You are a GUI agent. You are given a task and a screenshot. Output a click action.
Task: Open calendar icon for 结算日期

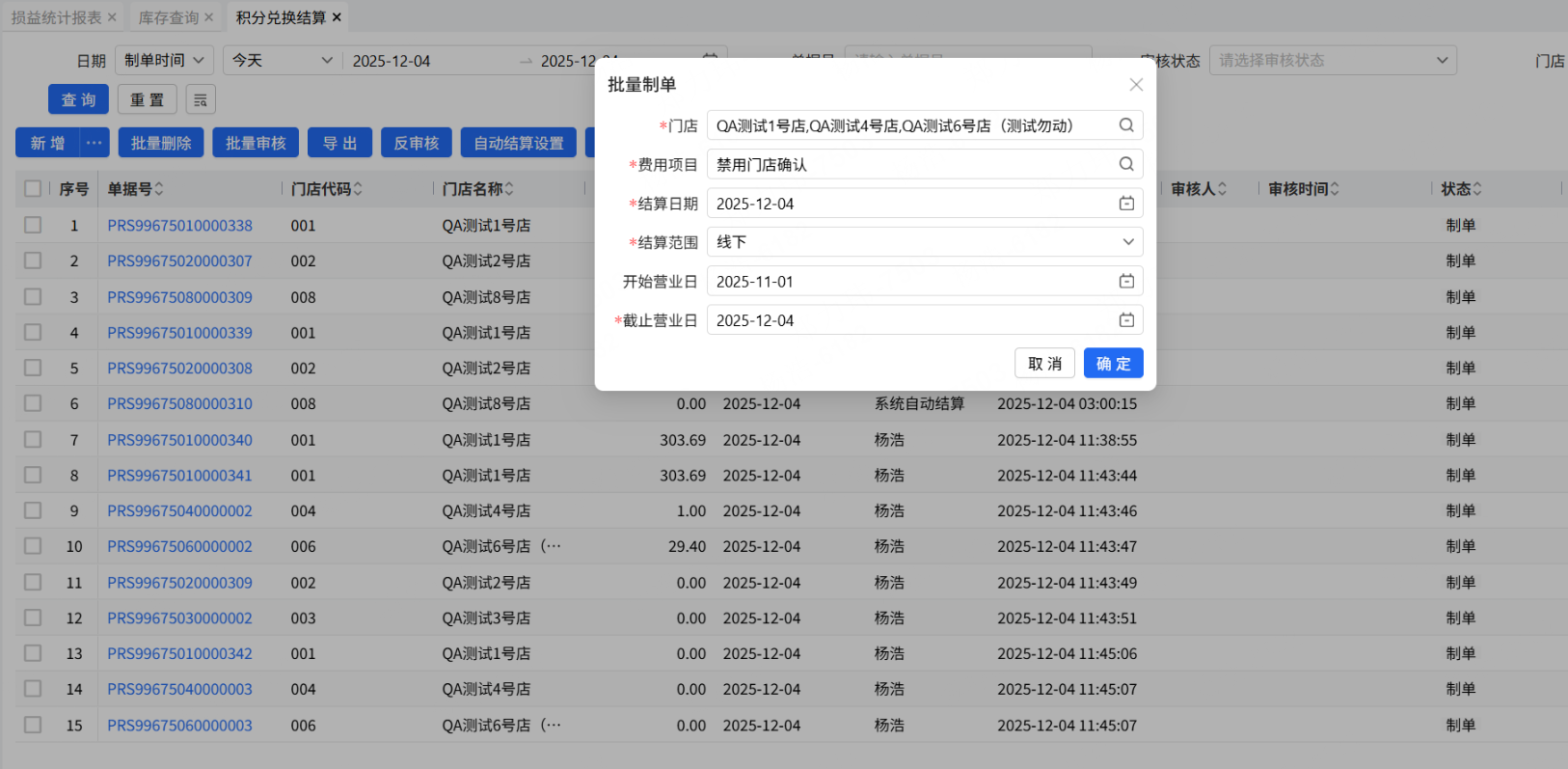point(1125,204)
